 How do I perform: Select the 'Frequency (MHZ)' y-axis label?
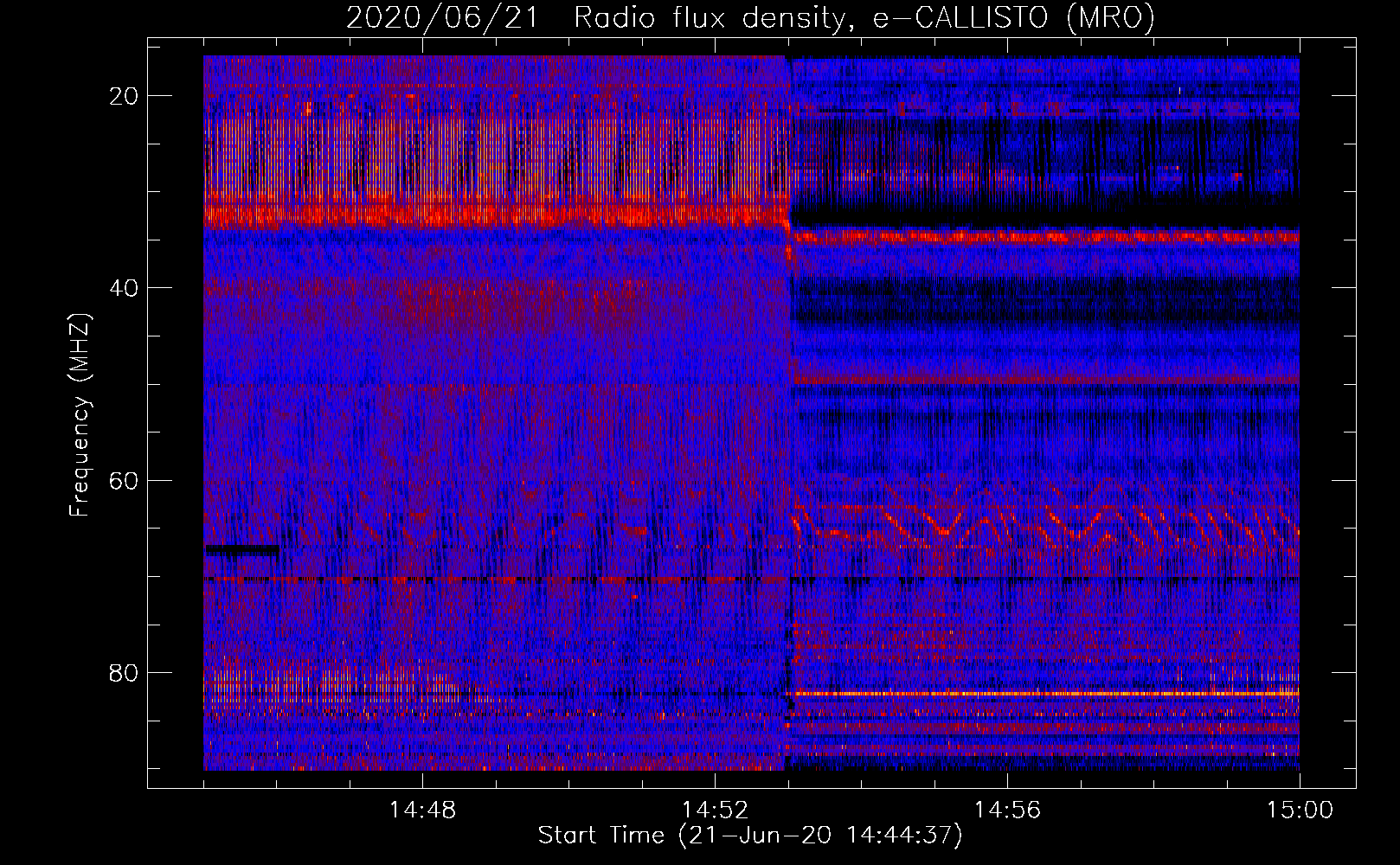80,415
